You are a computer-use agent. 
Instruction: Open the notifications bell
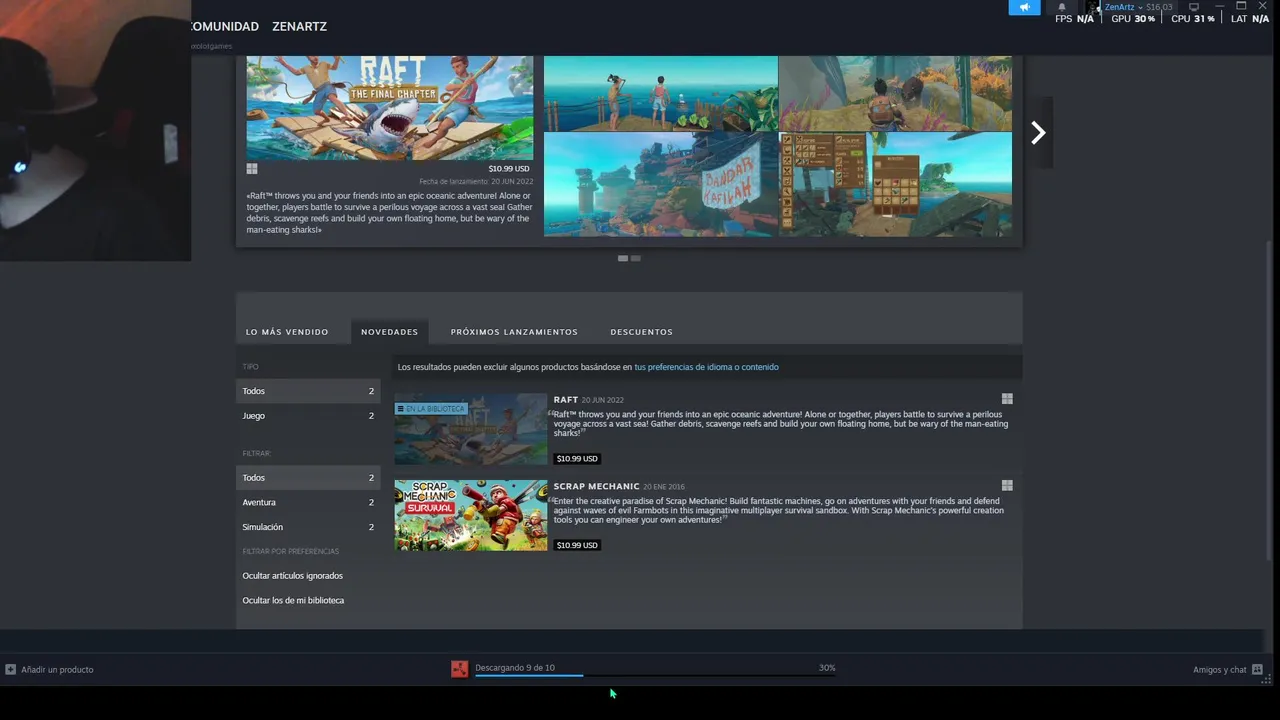pyautogui.click(x=1062, y=7)
